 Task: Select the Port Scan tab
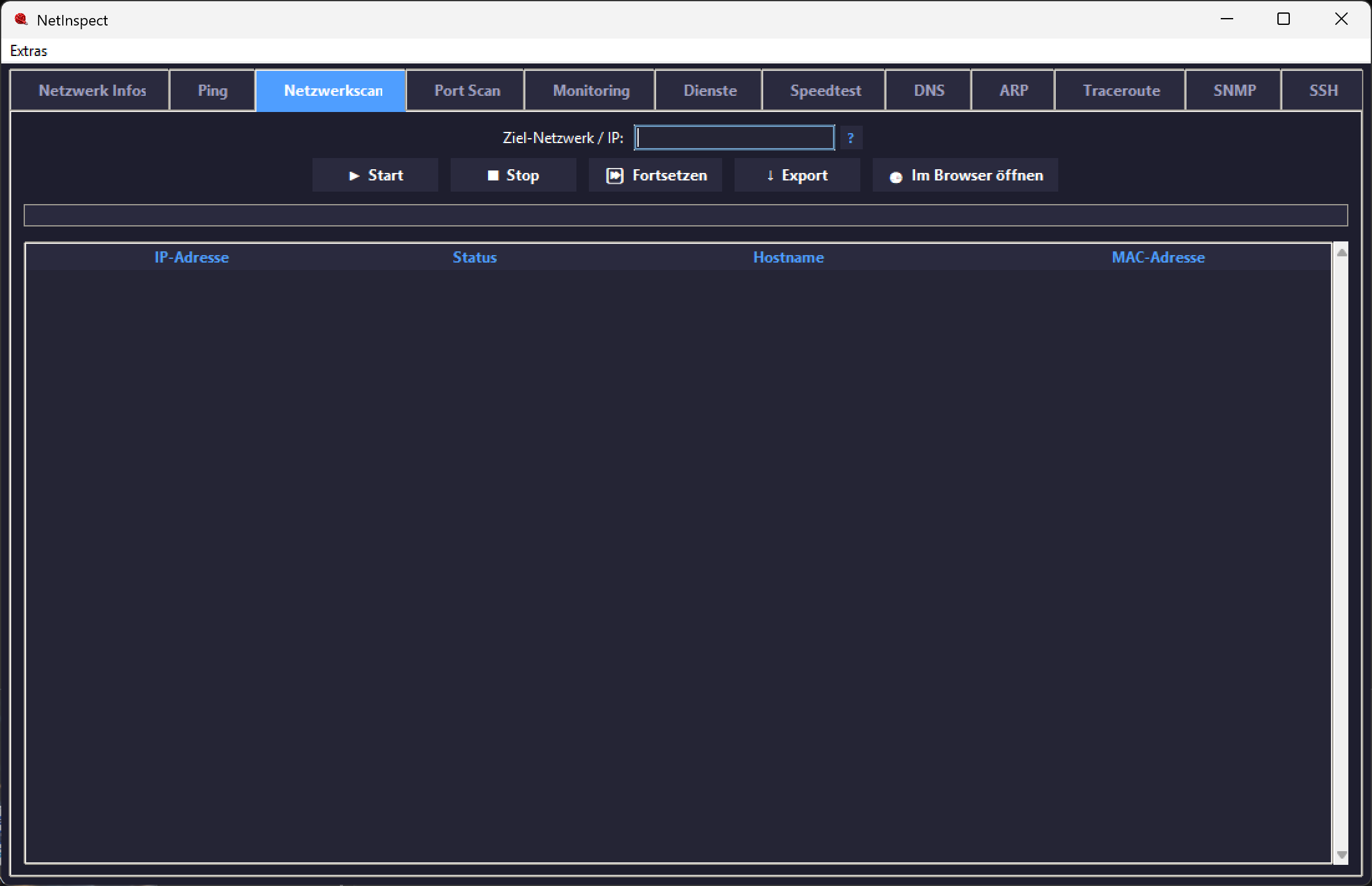click(x=466, y=91)
